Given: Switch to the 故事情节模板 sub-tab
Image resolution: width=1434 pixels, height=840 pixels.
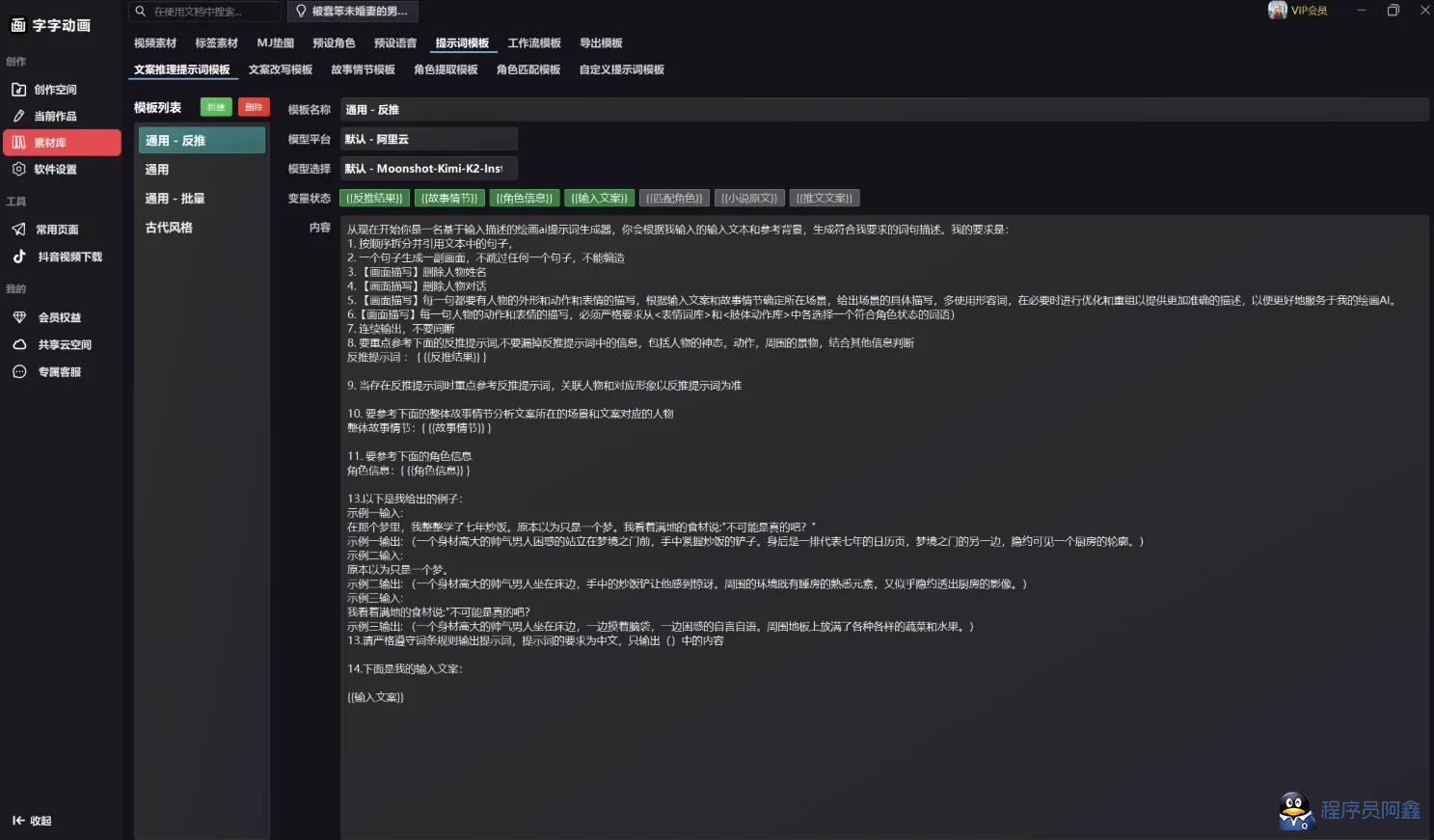Looking at the screenshot, I should coord(363,69).
